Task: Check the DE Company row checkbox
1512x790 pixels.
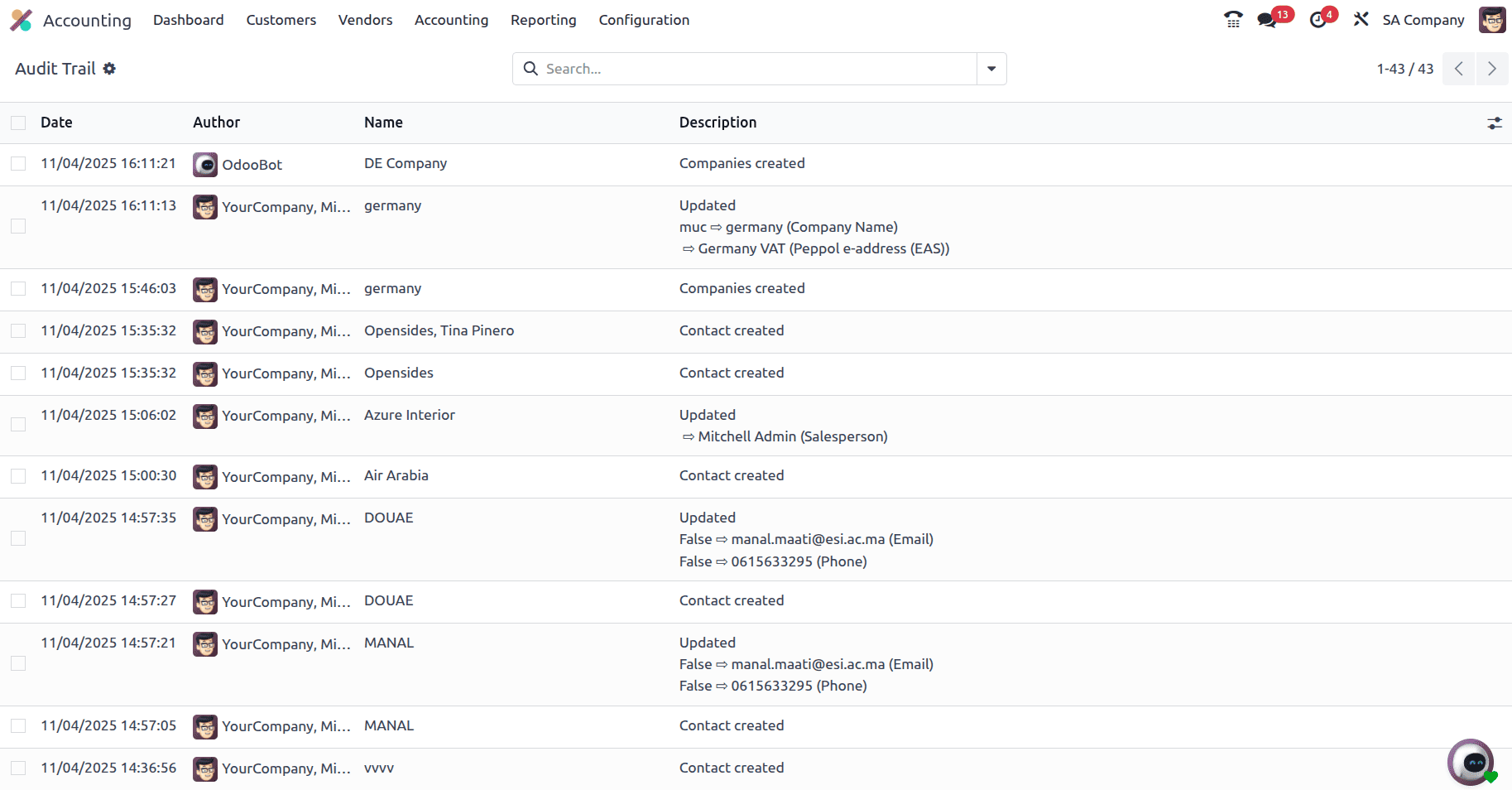Action: tap(18, 163)
